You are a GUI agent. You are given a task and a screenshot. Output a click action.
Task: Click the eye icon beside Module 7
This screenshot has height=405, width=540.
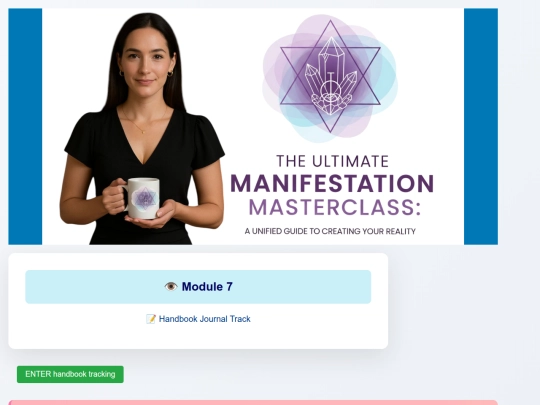tap(170, 287)
